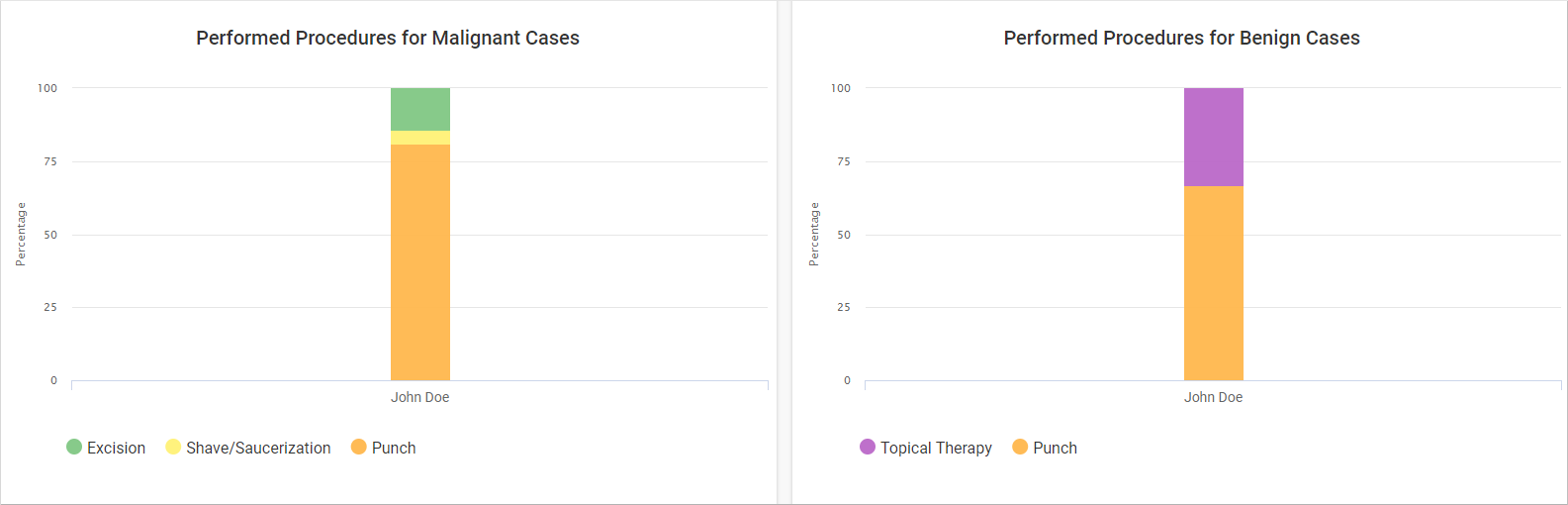Click the orange Punch dot in Malignant legend
This screenshot has width=1568, height=505.
pyautogui.click(x=359, y=447)
